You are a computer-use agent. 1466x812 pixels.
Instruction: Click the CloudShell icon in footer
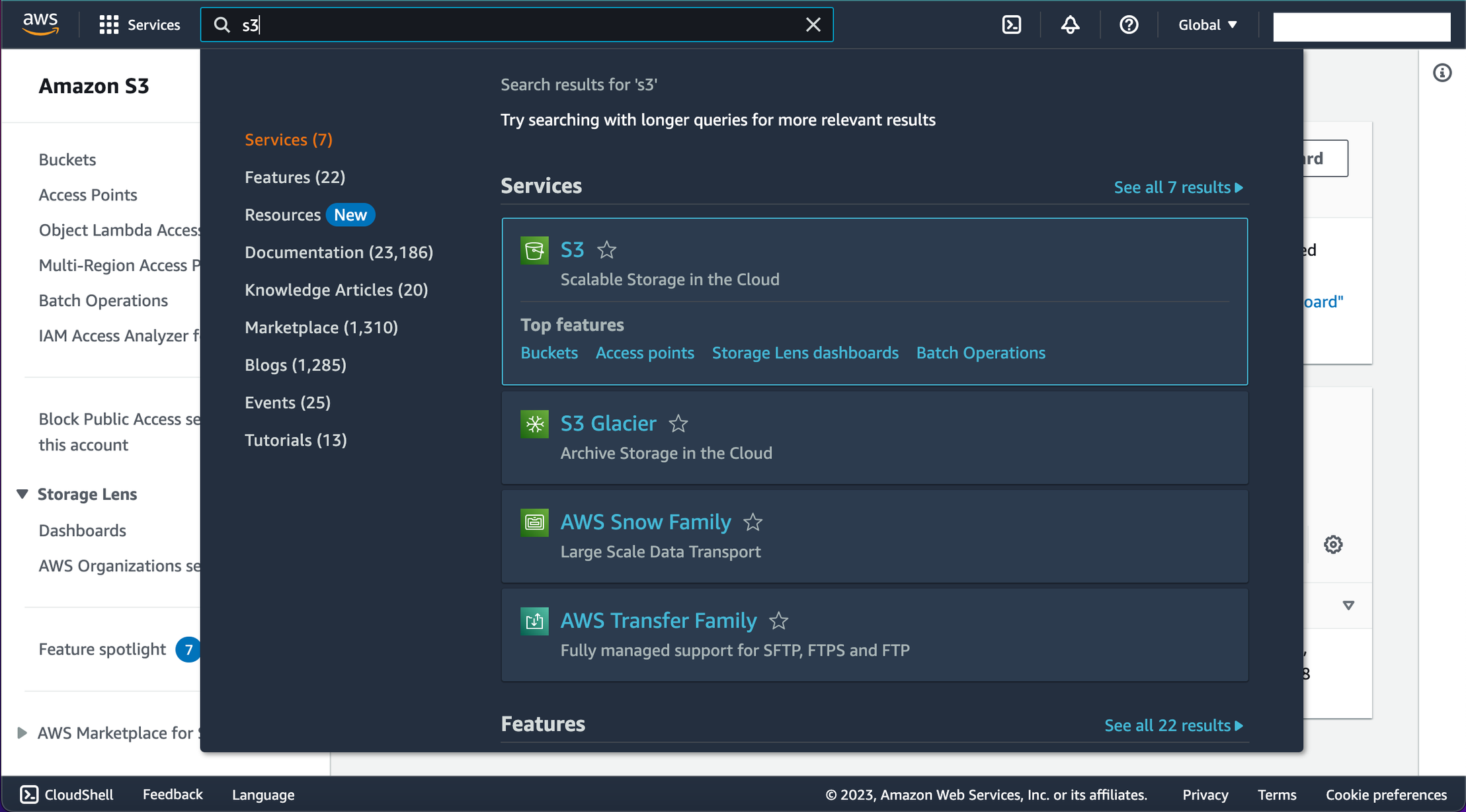pos(29,794)
